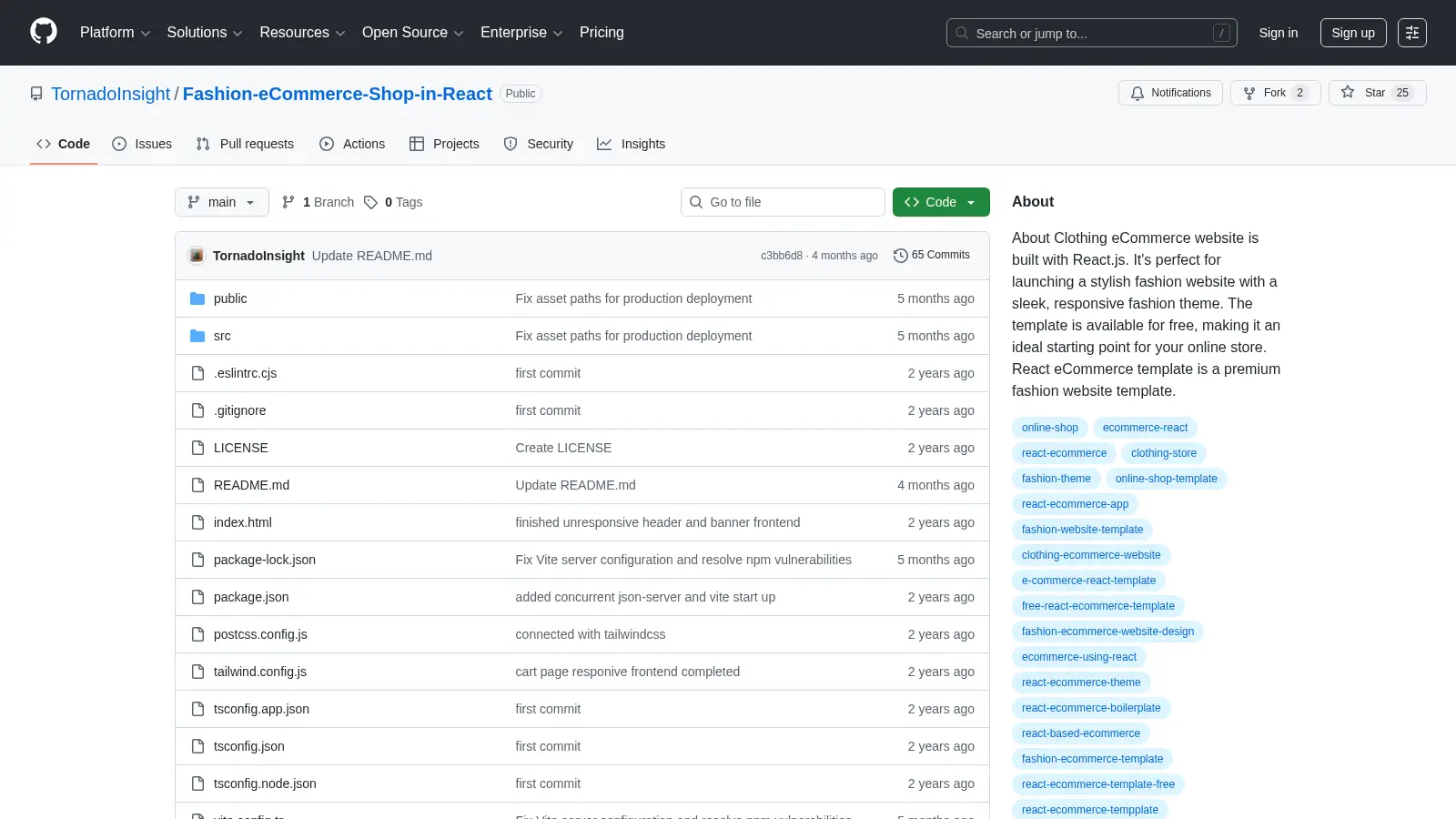Open the index.html file
Screen dimensions: 1456x819
click(243, 522)
